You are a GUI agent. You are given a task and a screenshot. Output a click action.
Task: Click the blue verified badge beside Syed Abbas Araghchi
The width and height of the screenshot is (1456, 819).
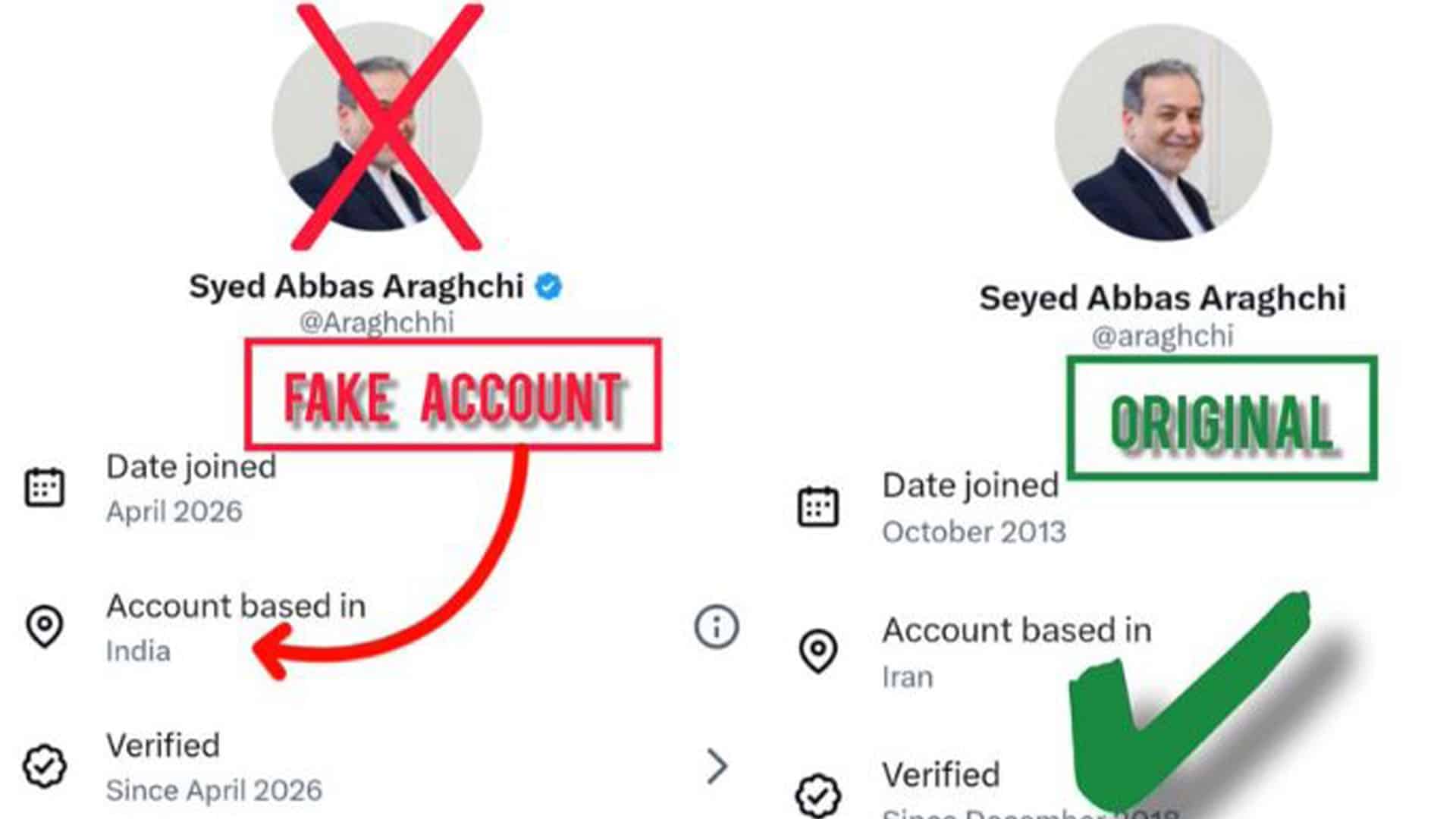tap(548, 287)
